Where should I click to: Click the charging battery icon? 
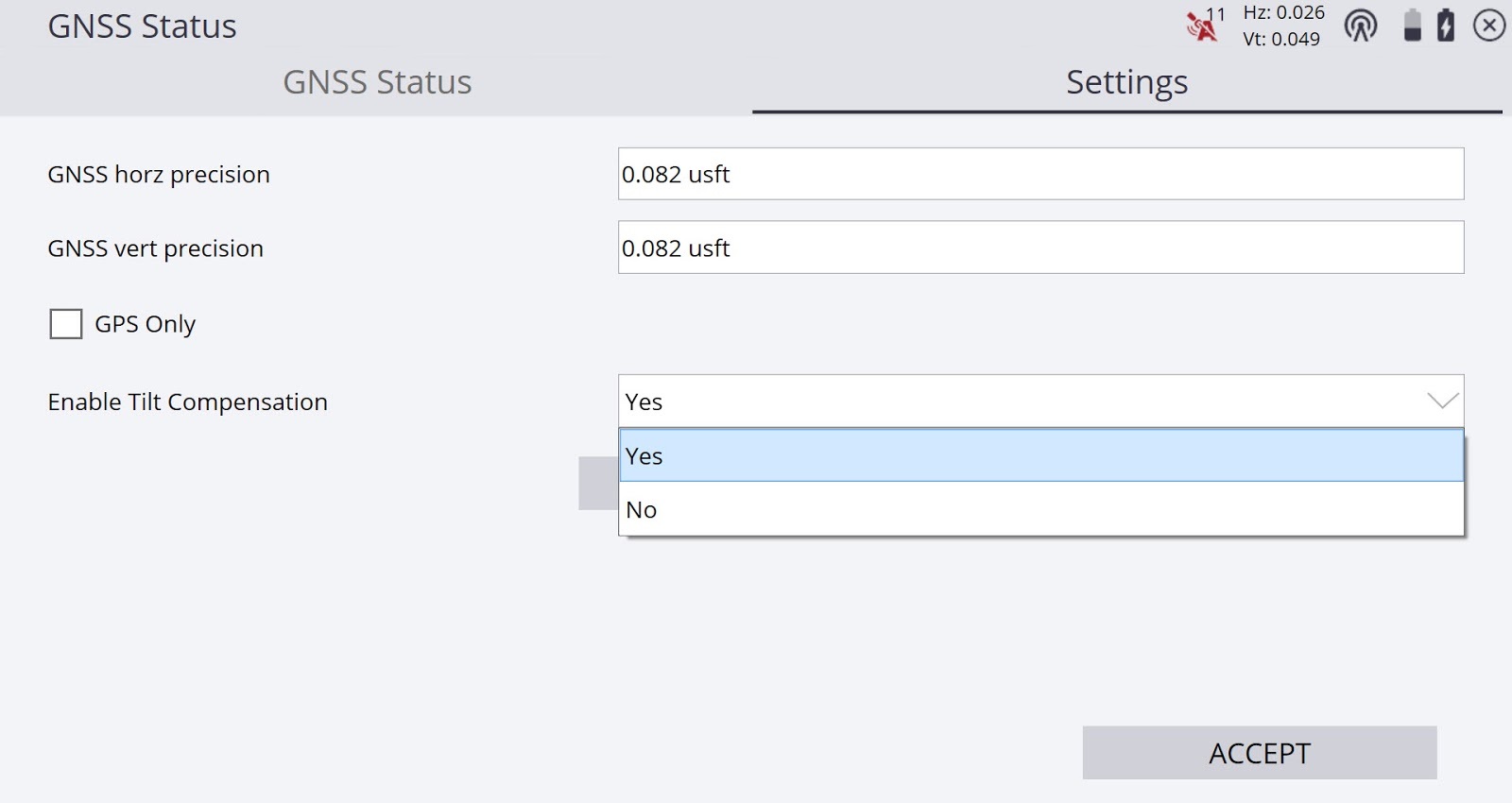[x=1446, y=26]
